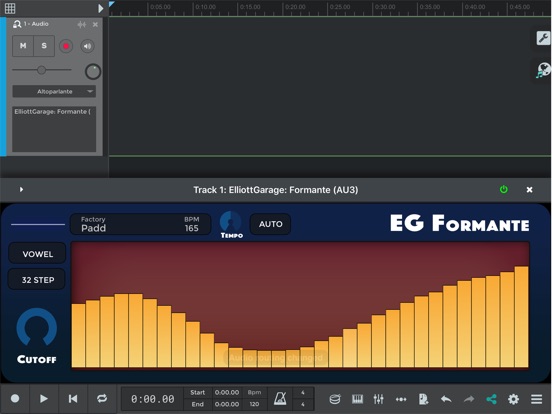Open the drum pad icon
This screenshot has width=552, height=414.
[x=335, y=399]
